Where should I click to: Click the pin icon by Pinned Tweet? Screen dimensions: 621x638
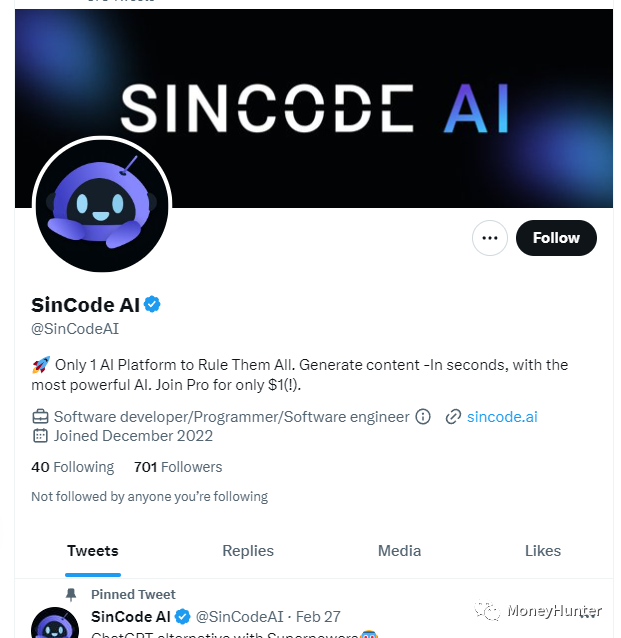(71, 594)
